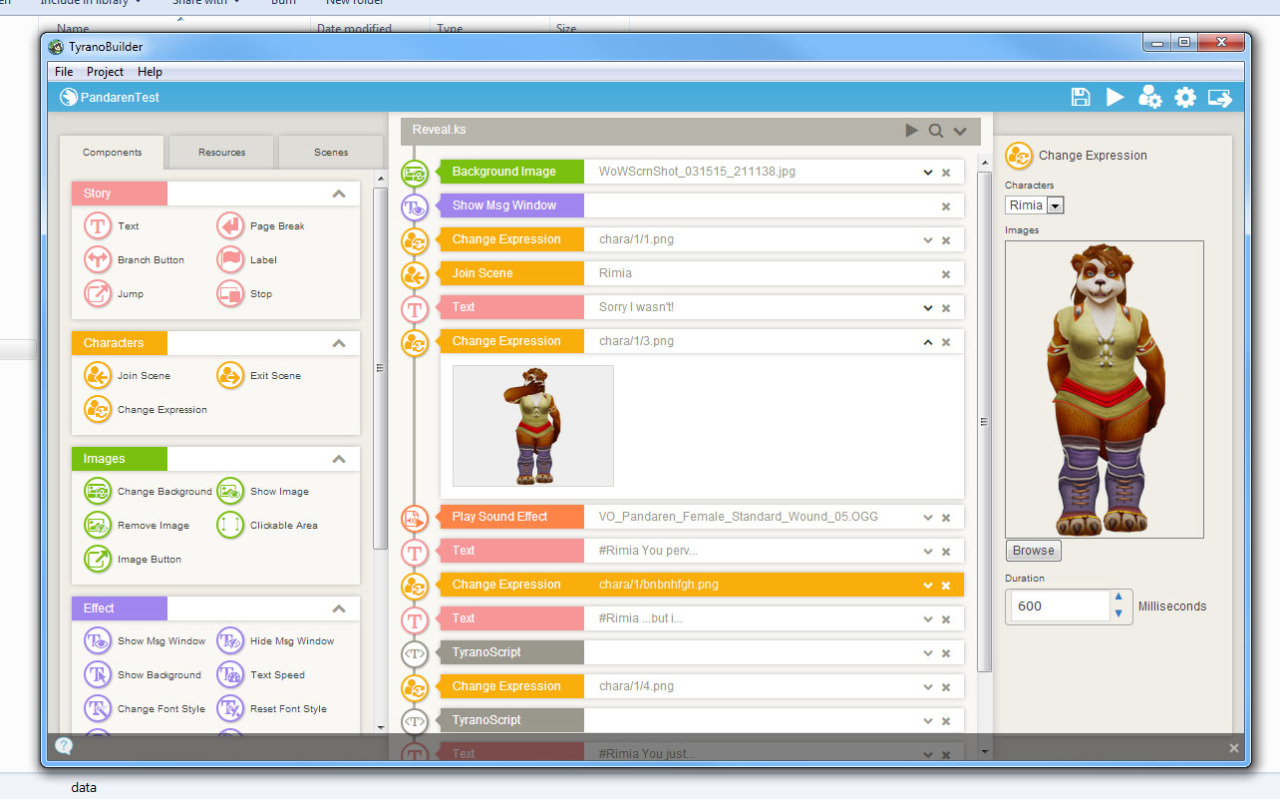Choose the Jump component
This screenshot has height=799, width=1280.
pos(114,294)
